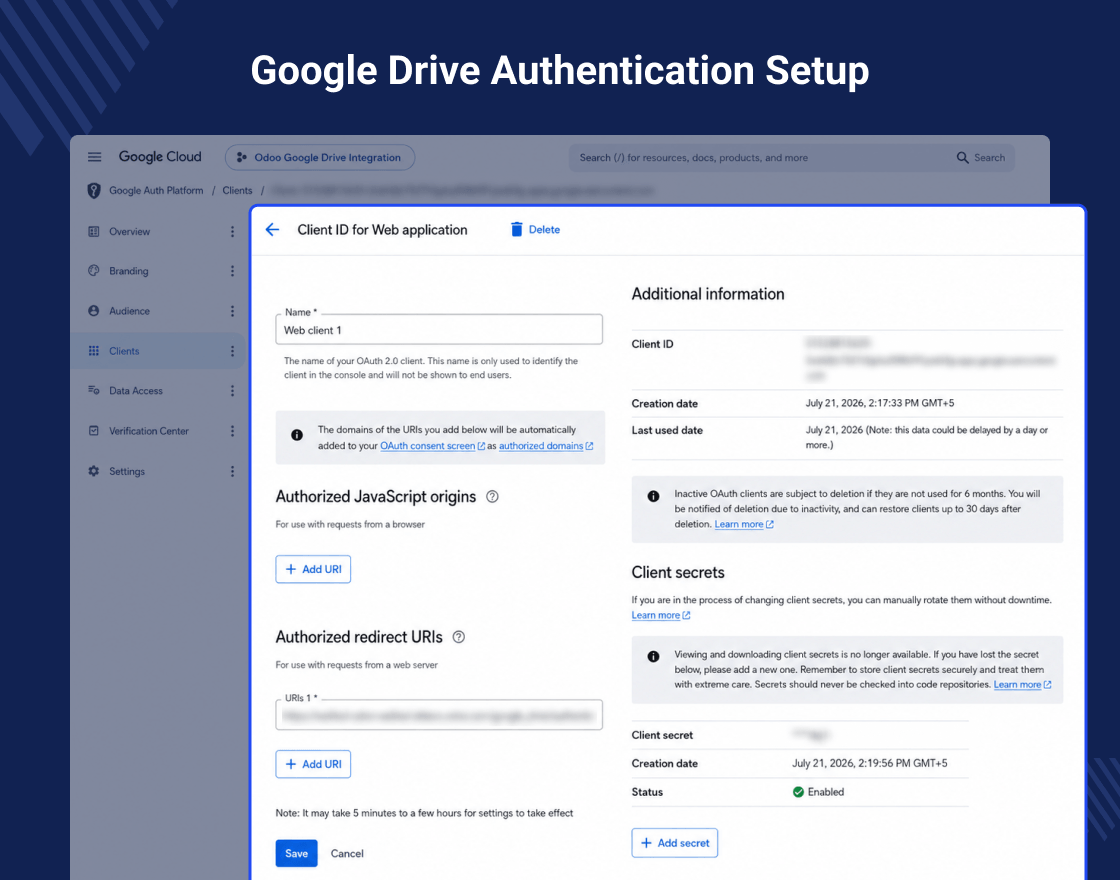The height and width of the screenshot is (880, 1120).
Task: Add URI under Authorized JavaScript origins
Action: 313,569
